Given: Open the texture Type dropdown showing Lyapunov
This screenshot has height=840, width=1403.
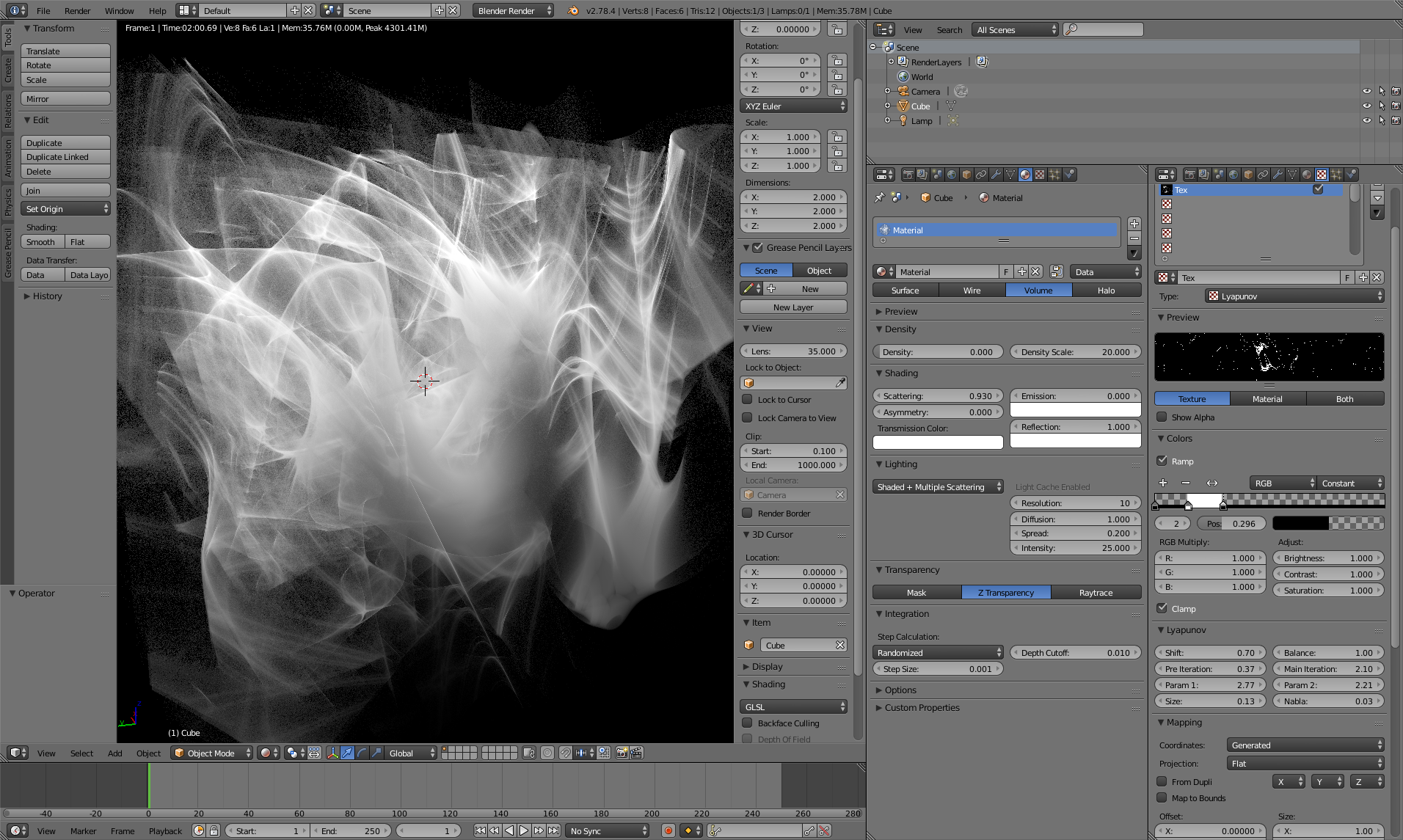Looking at the screenshot, I should [1294, 296].
